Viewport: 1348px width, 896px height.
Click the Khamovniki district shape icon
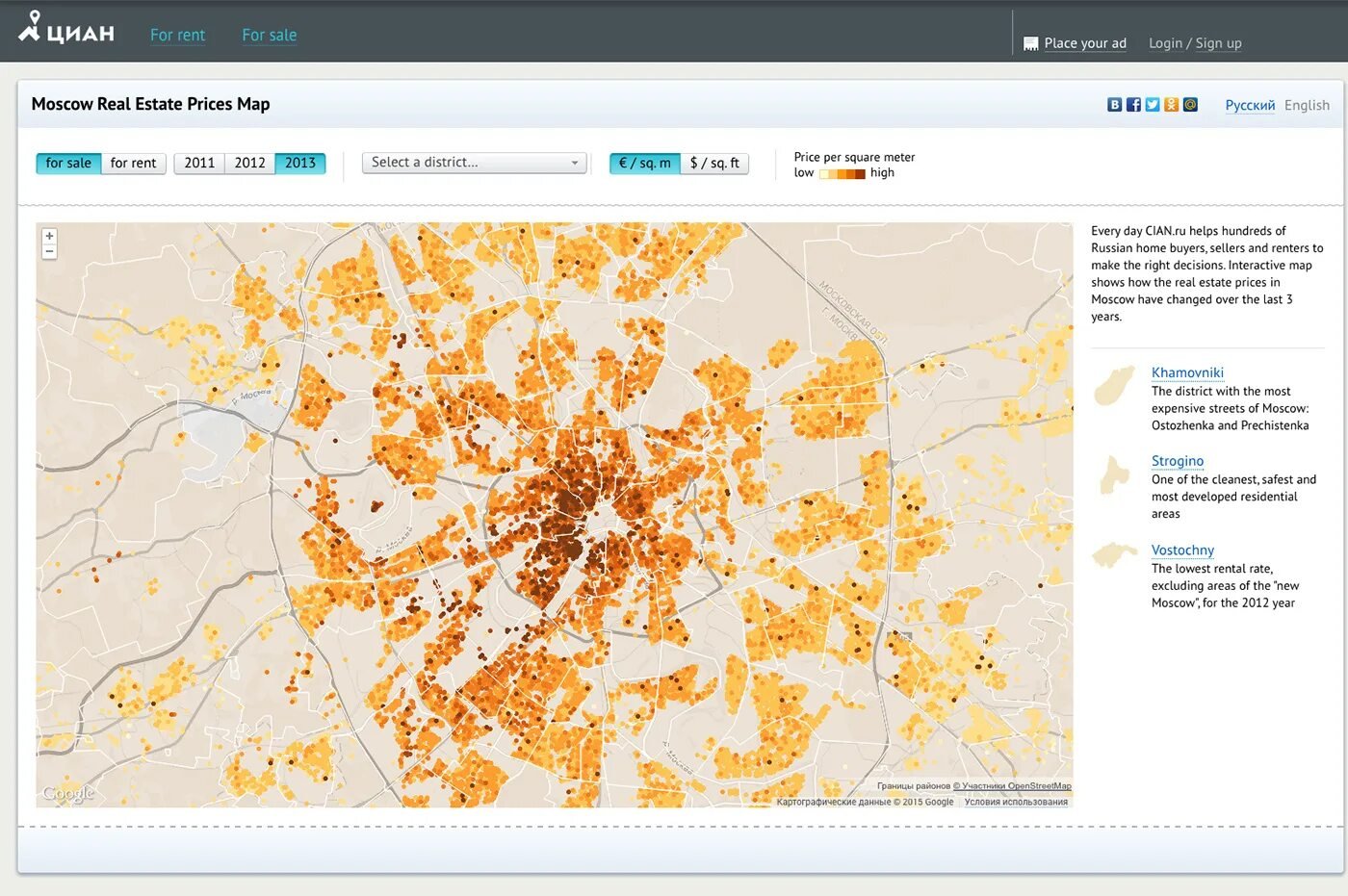click(1114, 386)
